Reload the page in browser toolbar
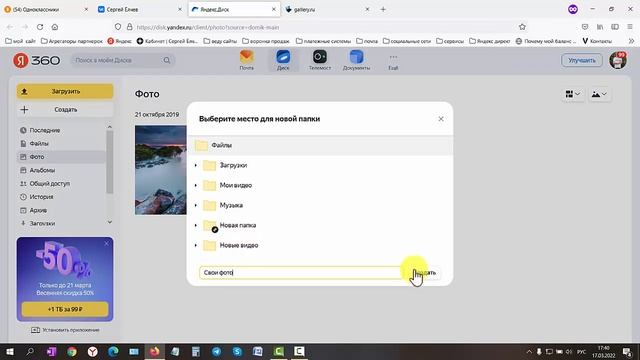Viewport: 640px width, 360px height. [x=40, y=27]
